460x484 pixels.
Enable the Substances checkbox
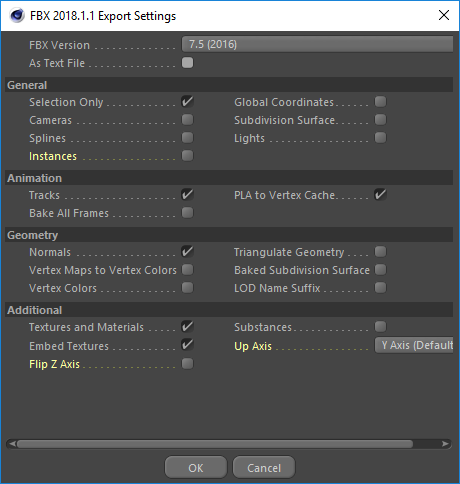click(x=380, y=327)
